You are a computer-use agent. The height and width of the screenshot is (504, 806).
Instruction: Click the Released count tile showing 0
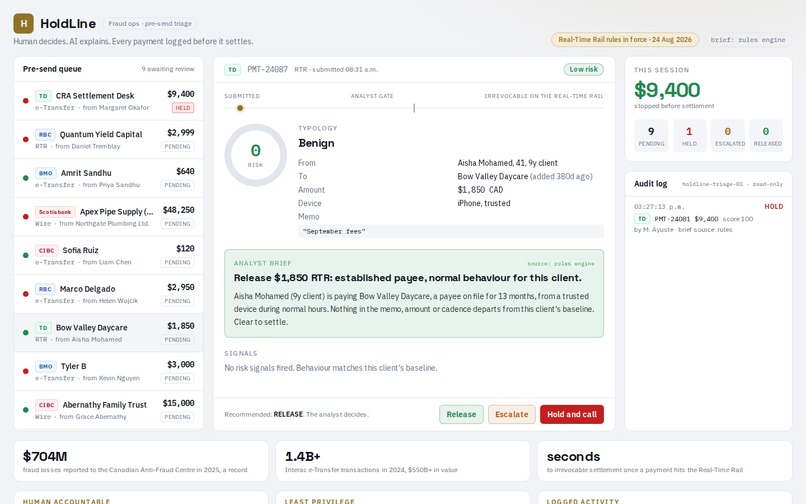point(766,136)
